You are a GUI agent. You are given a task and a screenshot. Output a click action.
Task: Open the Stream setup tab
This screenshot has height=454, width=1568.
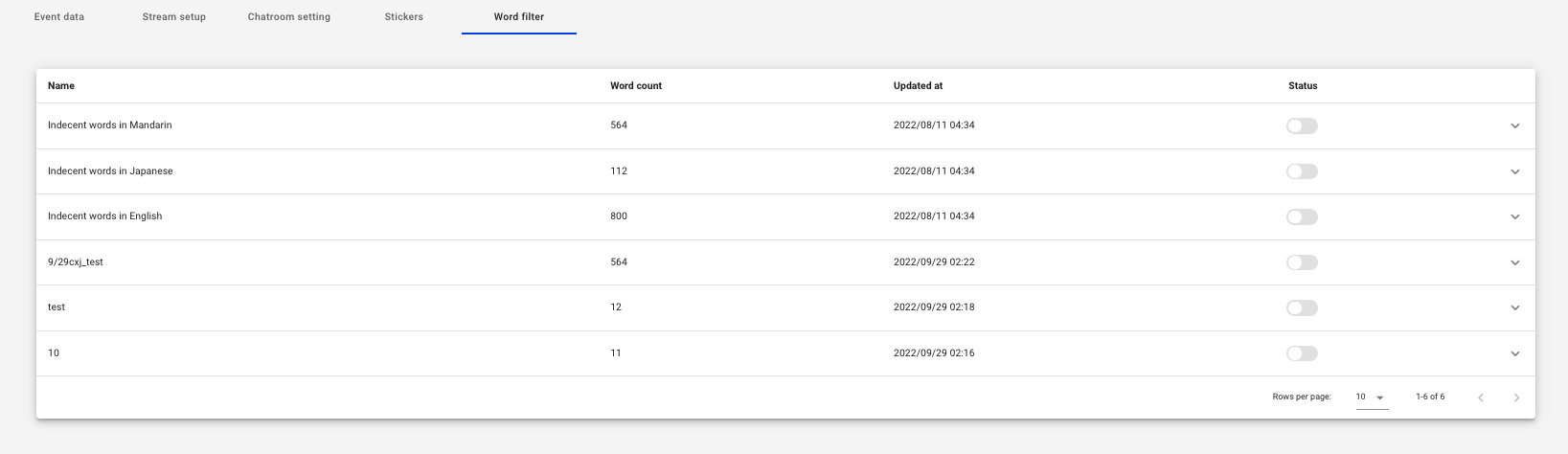173,17
